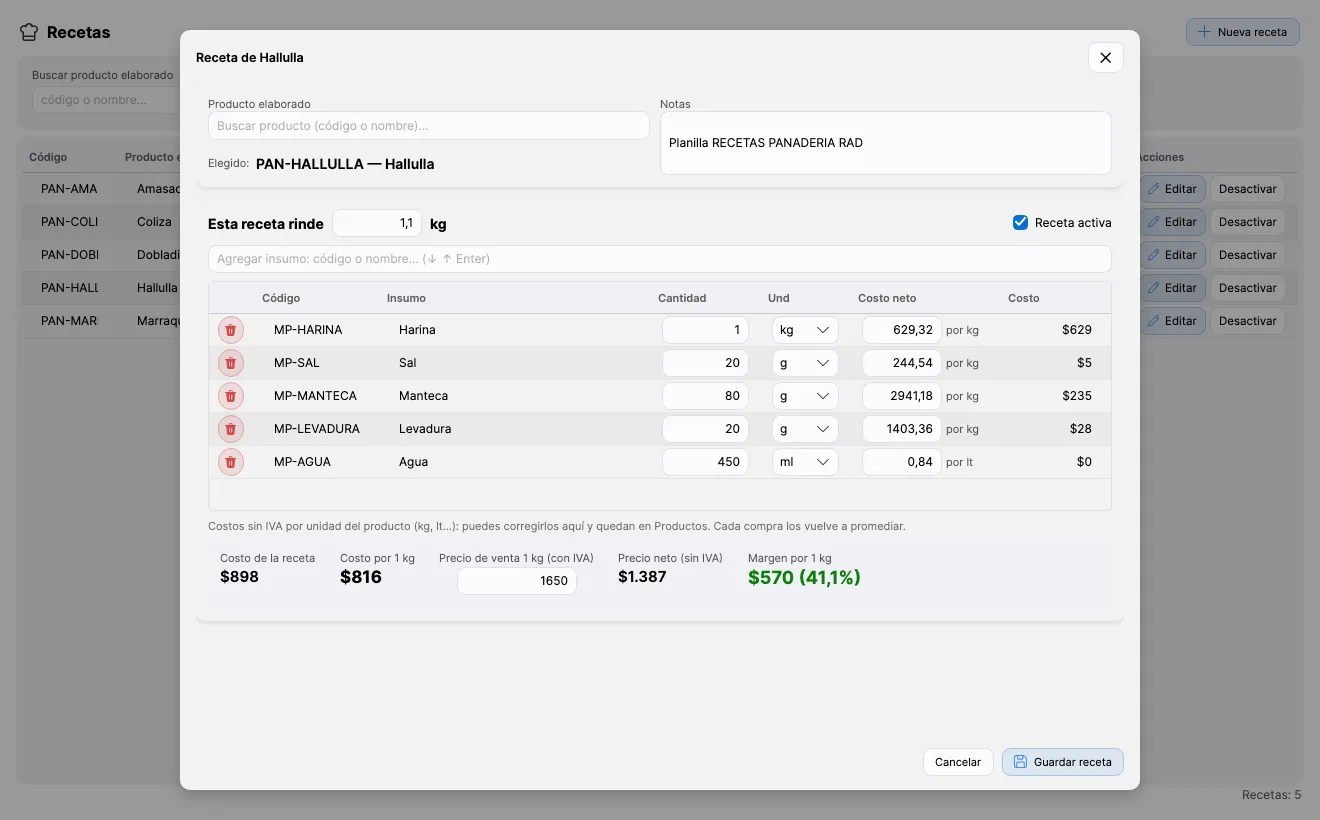Click the $570 (41,1%) margin value
This screenshot has height=820, width=1320.
804,577
